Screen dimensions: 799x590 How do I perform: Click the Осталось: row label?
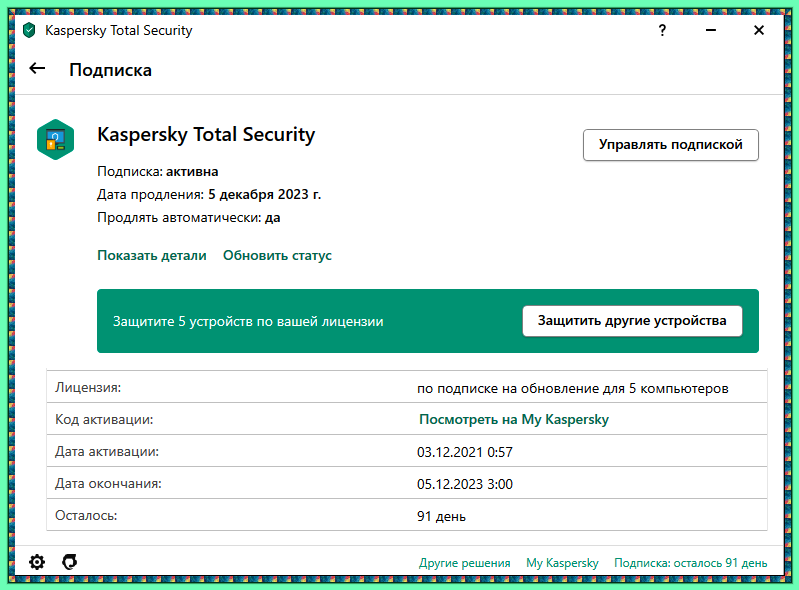[x=86, y=516]
